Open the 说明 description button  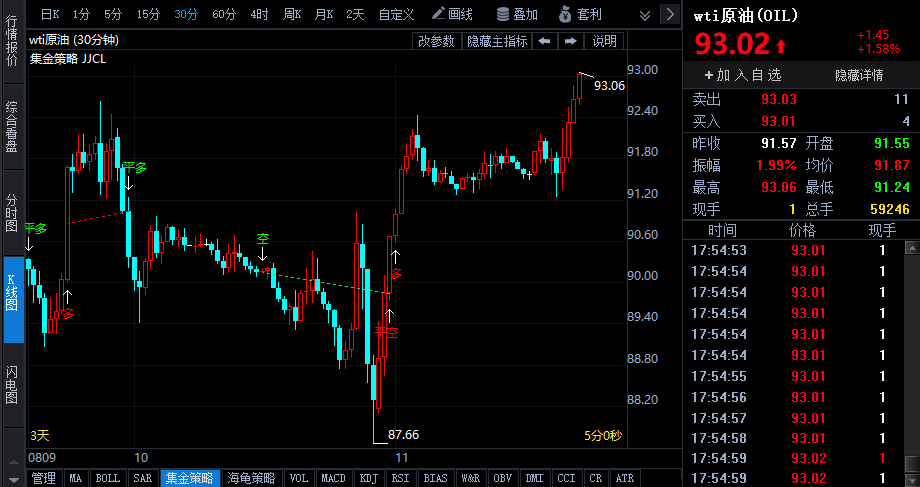(x=604, y=40)
